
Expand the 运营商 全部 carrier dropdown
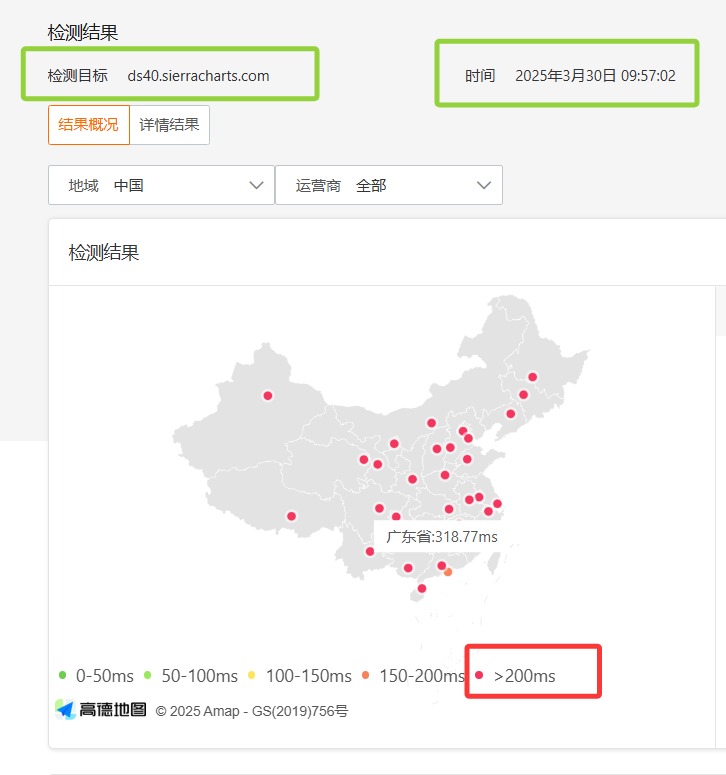point(389,185)
